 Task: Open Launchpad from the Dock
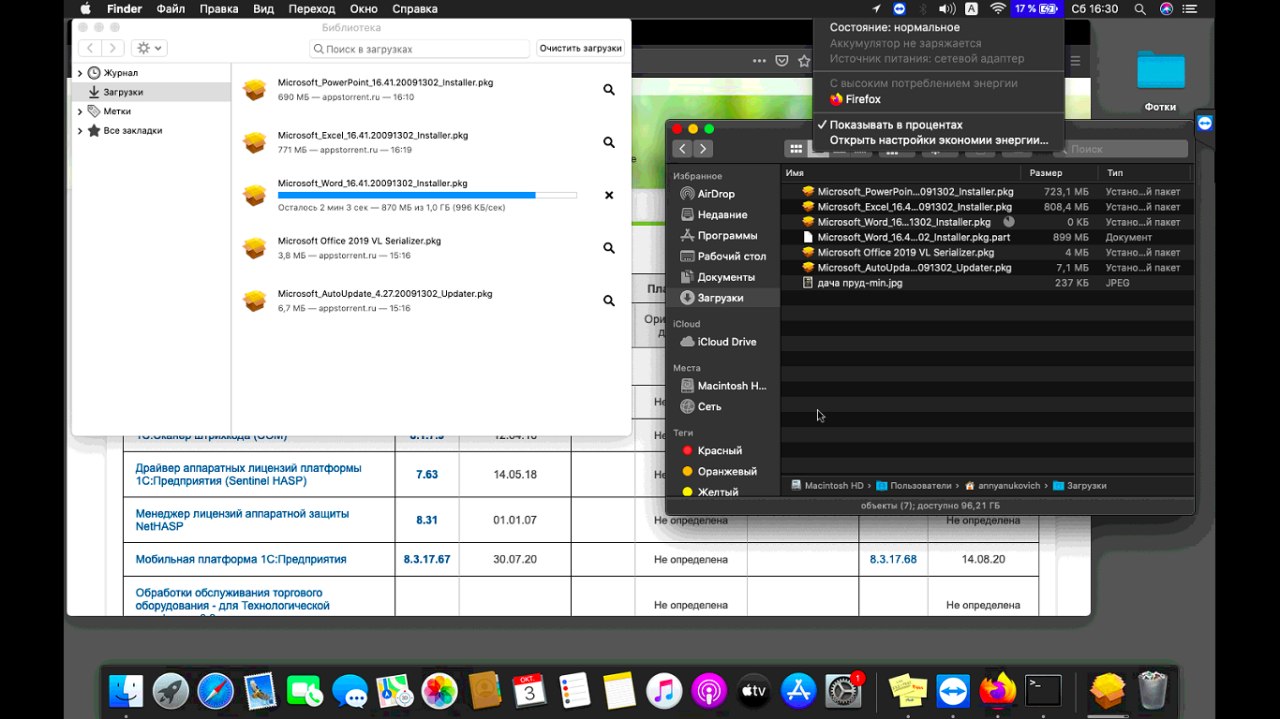(171, 691)
